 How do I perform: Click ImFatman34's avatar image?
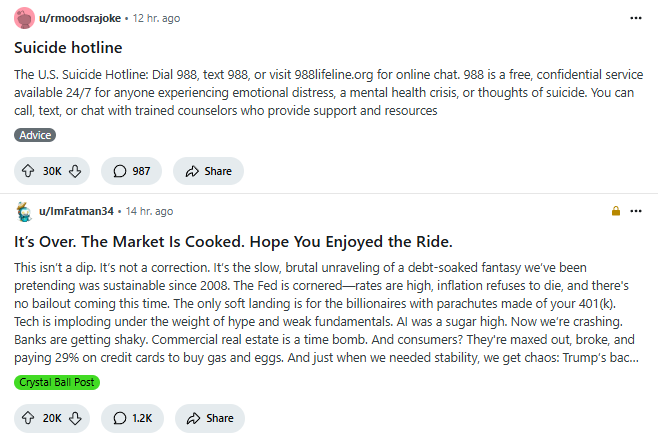[24, 211]
